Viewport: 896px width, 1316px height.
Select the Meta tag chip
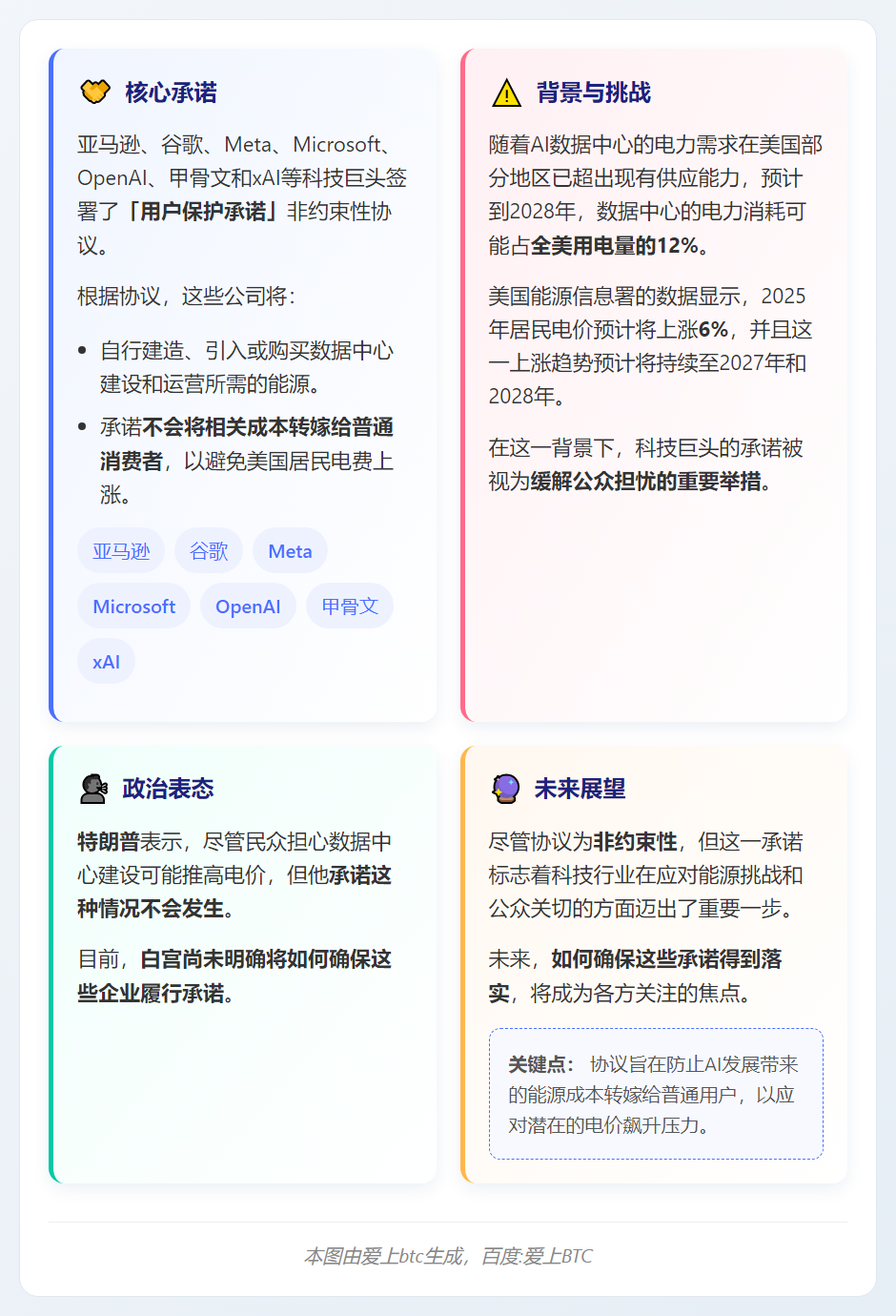(290, 551)
